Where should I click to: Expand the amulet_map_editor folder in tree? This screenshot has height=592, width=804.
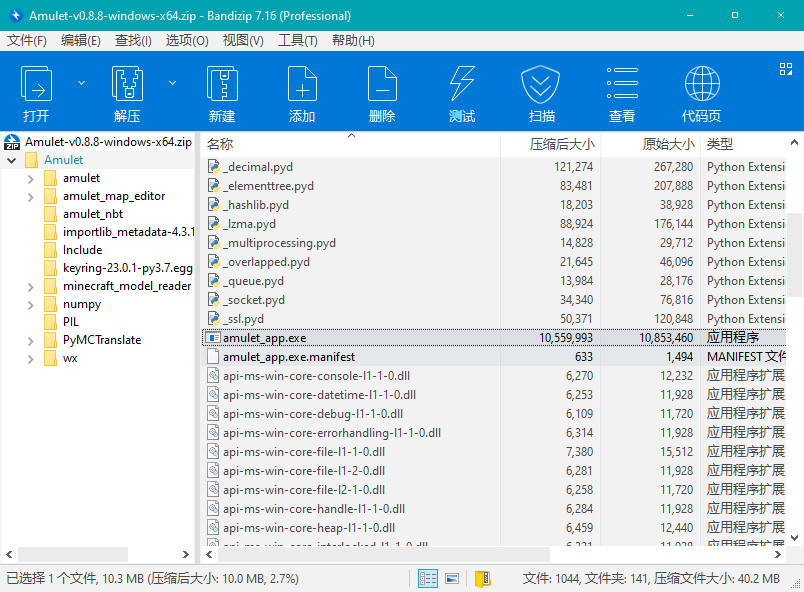31,196
